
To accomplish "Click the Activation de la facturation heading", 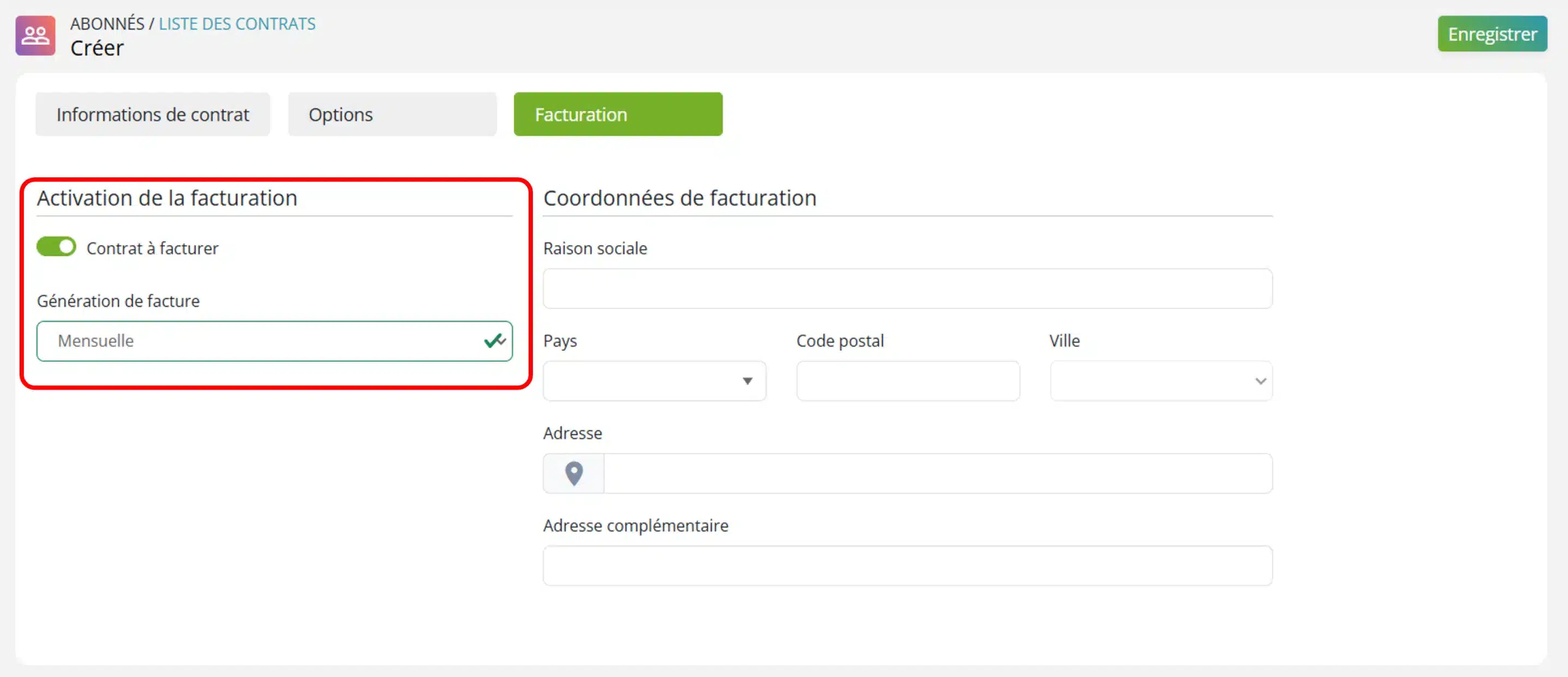I will tap(167, 198).
